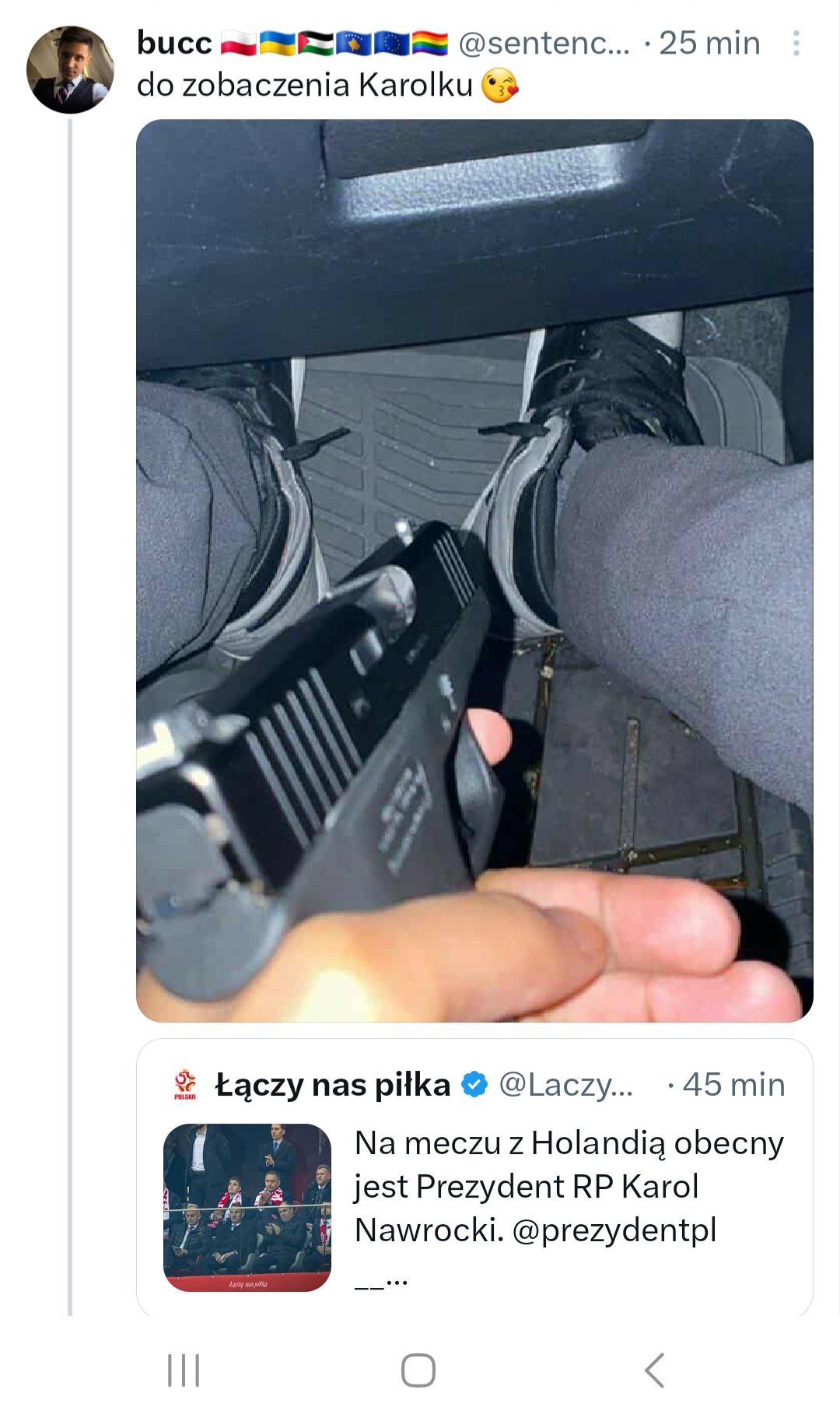This screenshot has width=840, height=1421.
Task: Tap the Łączy nas piłka logo icon
Action: point(185,1085)
